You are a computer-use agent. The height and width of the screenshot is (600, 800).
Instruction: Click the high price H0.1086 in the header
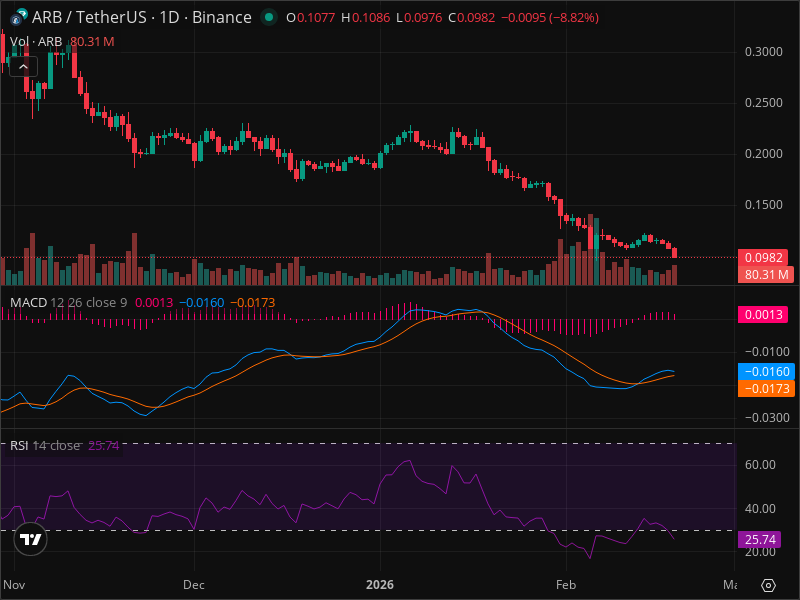(365, 18)
